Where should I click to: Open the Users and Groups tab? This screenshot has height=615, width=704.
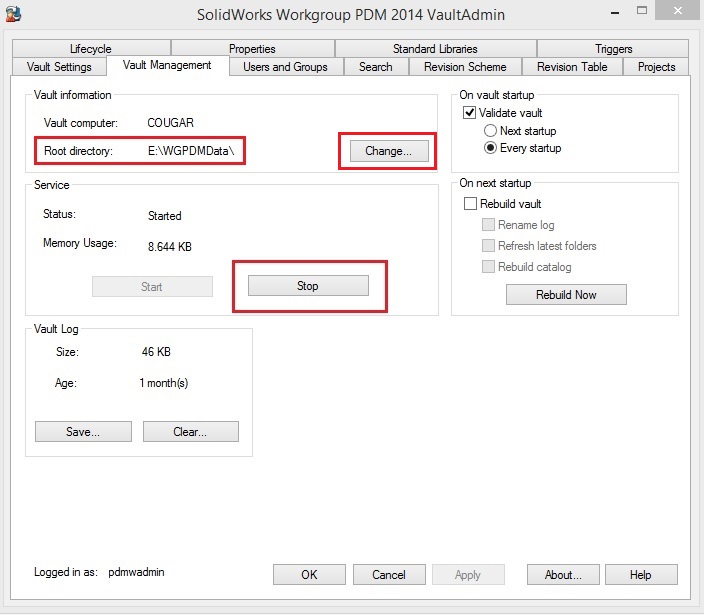(x=285, y=67)
